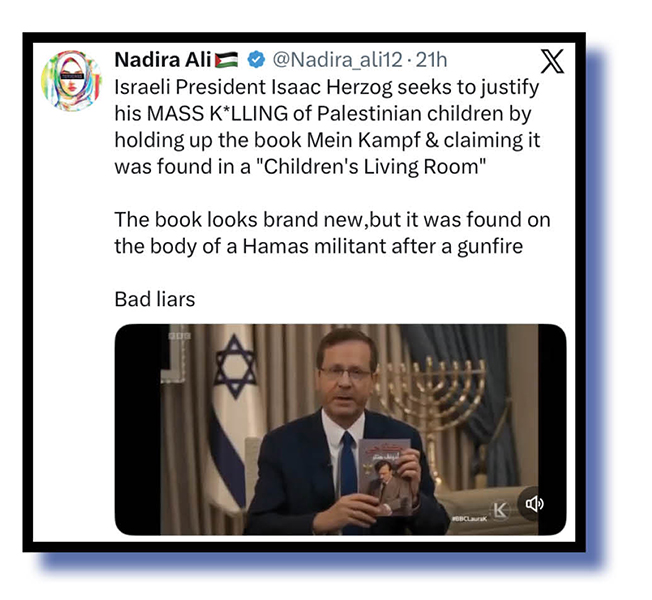This screenshot has height=600, width=652.
Task: Click the book held up in the video
Action: click(x=385, y=477)
